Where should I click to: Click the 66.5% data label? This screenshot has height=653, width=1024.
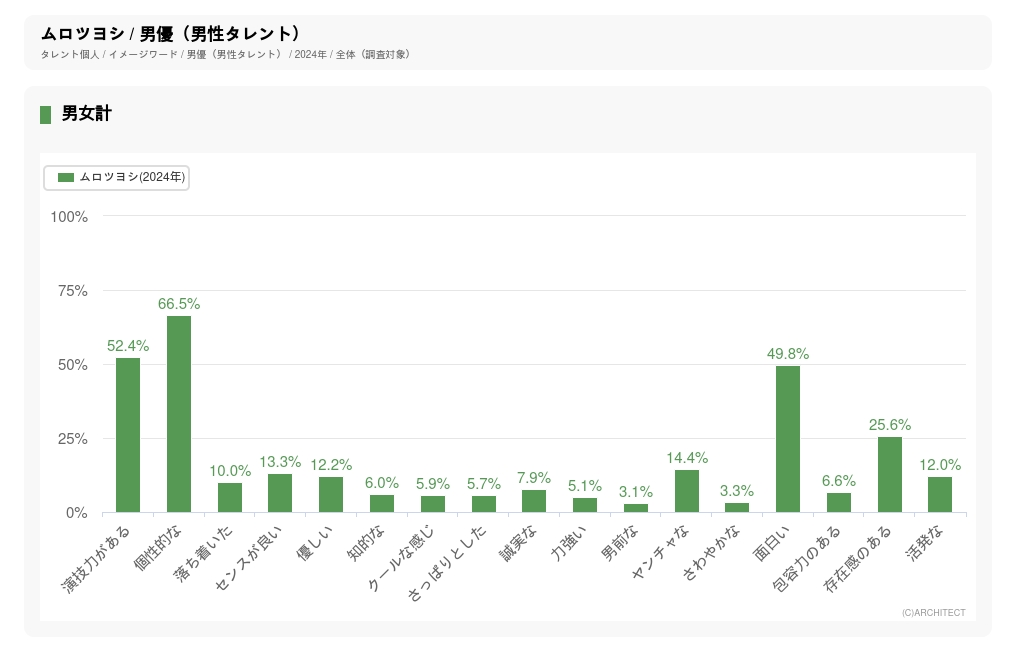[179, 304]
